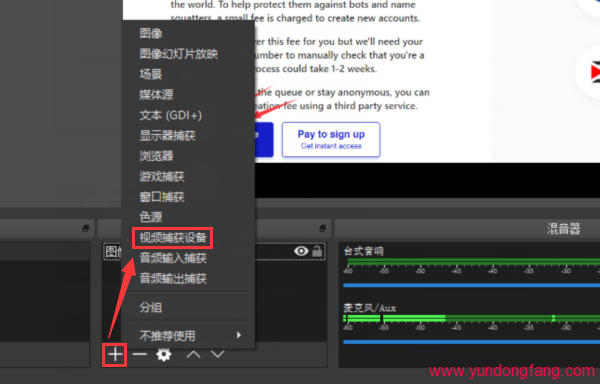This screenshot has height=384, width=600.
Task: Click the 混音器 panel title
Action: [x=563, y=229]
